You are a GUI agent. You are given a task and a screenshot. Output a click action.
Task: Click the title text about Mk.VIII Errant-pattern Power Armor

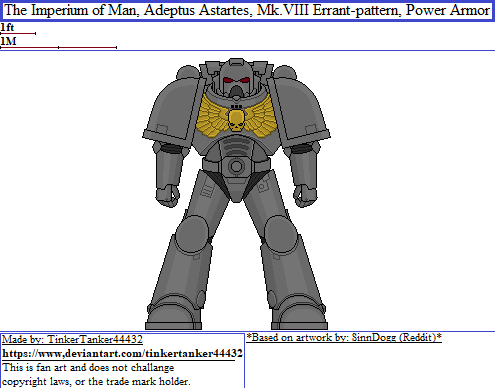247,10
